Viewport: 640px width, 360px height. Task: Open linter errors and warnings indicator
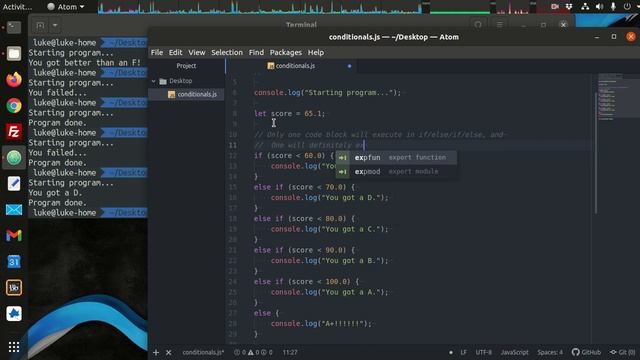pos(253,352)
